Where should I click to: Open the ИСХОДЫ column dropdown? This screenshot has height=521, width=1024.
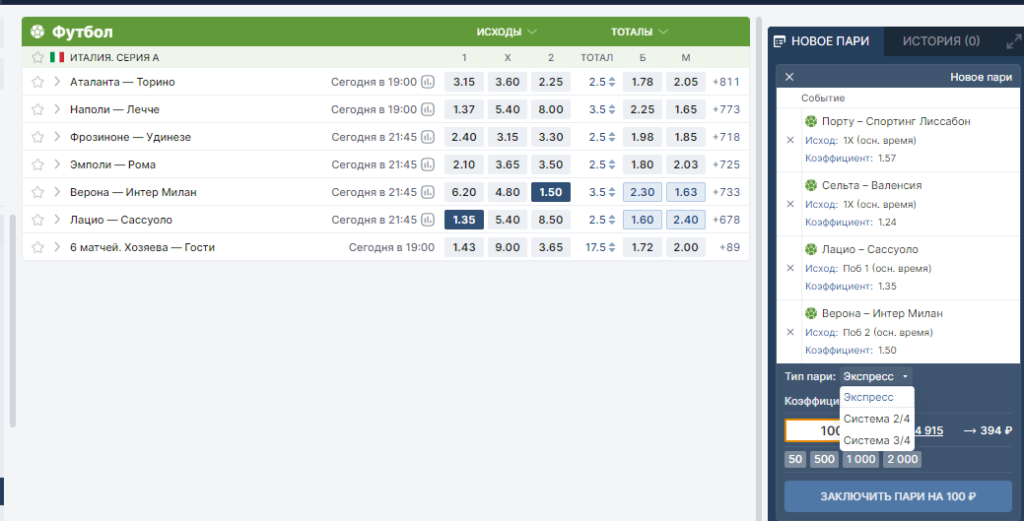pos(507,32)
